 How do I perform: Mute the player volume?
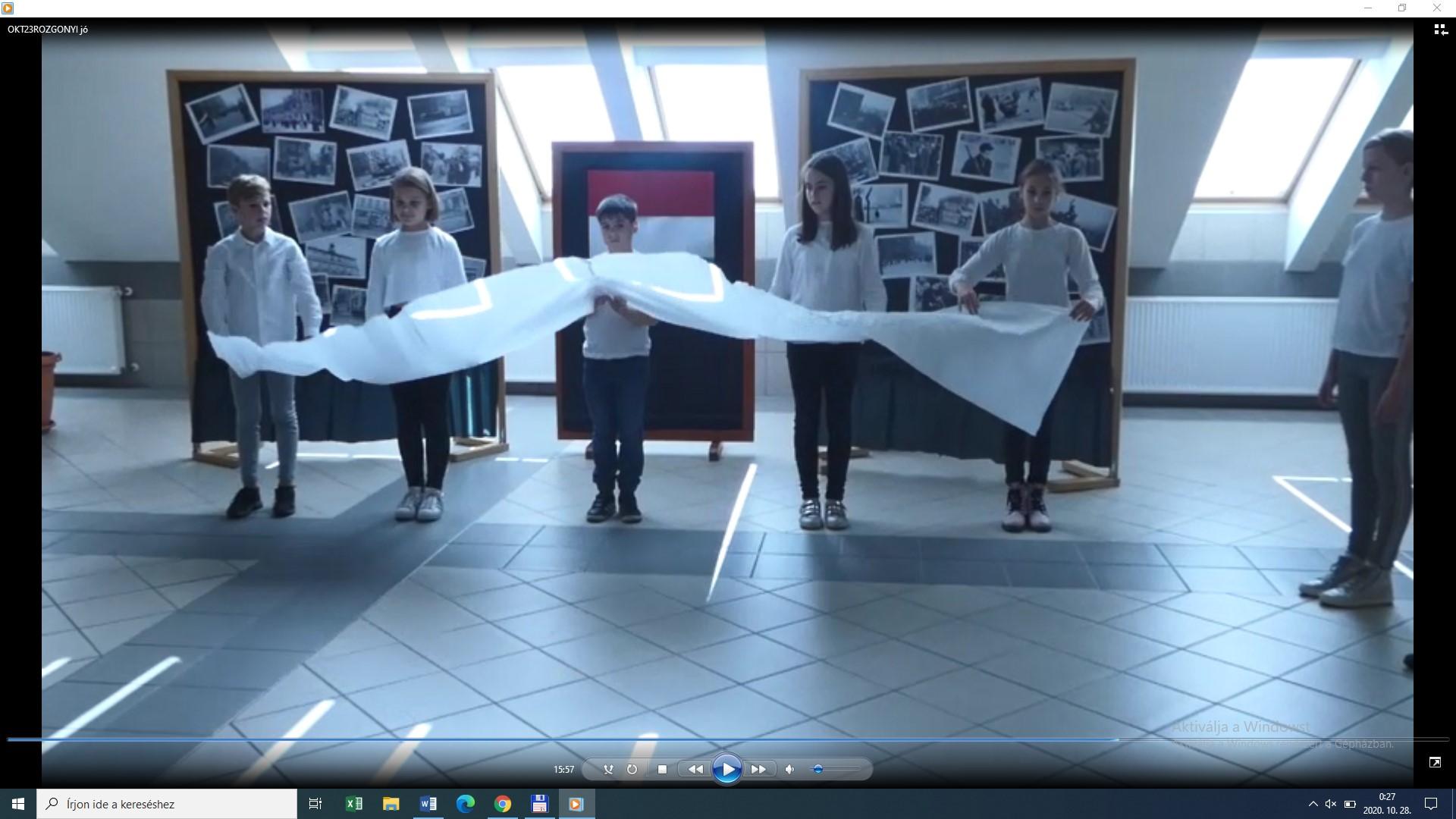click(789, 769)
